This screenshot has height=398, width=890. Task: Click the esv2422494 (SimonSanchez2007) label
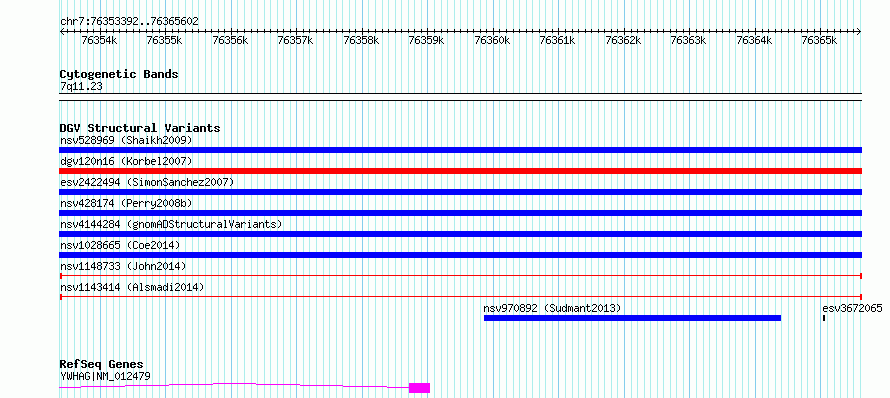pyautogui.click(x=147, y=182)
